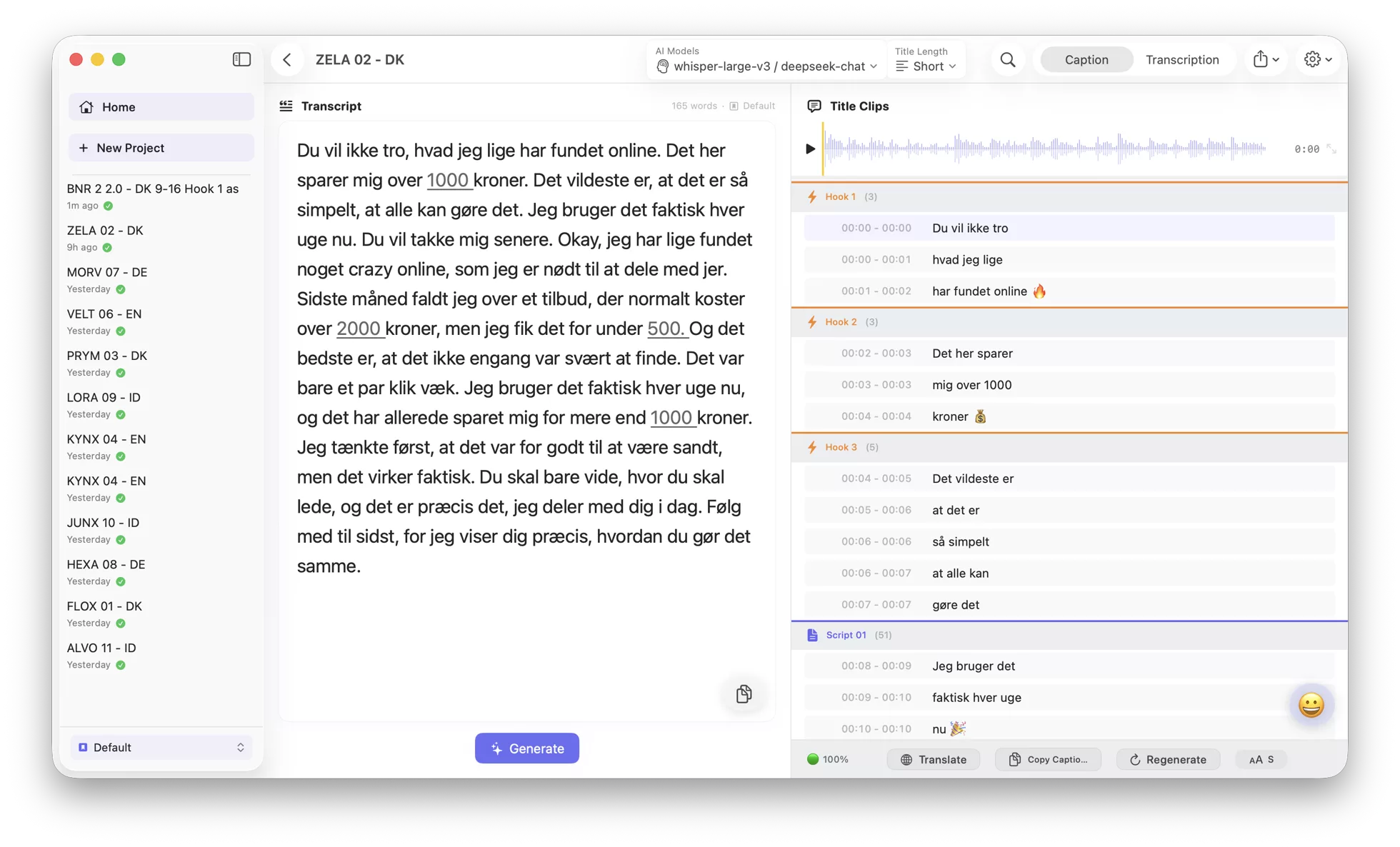Open the AI Models dropdown
This screenshot has height=847, width=1400.
coord(766,59)
